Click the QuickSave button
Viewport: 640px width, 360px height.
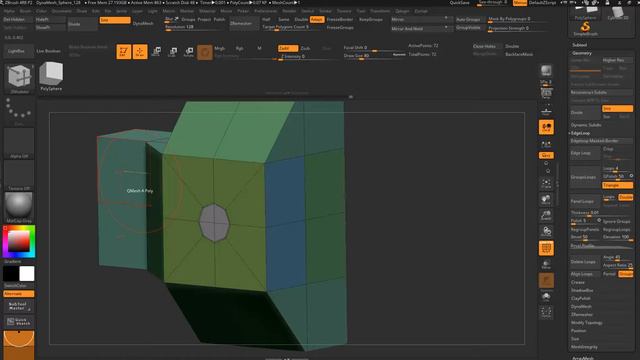tap(460, 3)
